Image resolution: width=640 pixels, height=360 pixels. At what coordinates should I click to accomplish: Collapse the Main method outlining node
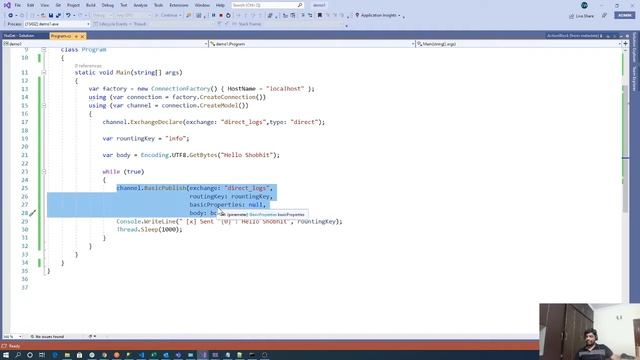tap(44, 72)
